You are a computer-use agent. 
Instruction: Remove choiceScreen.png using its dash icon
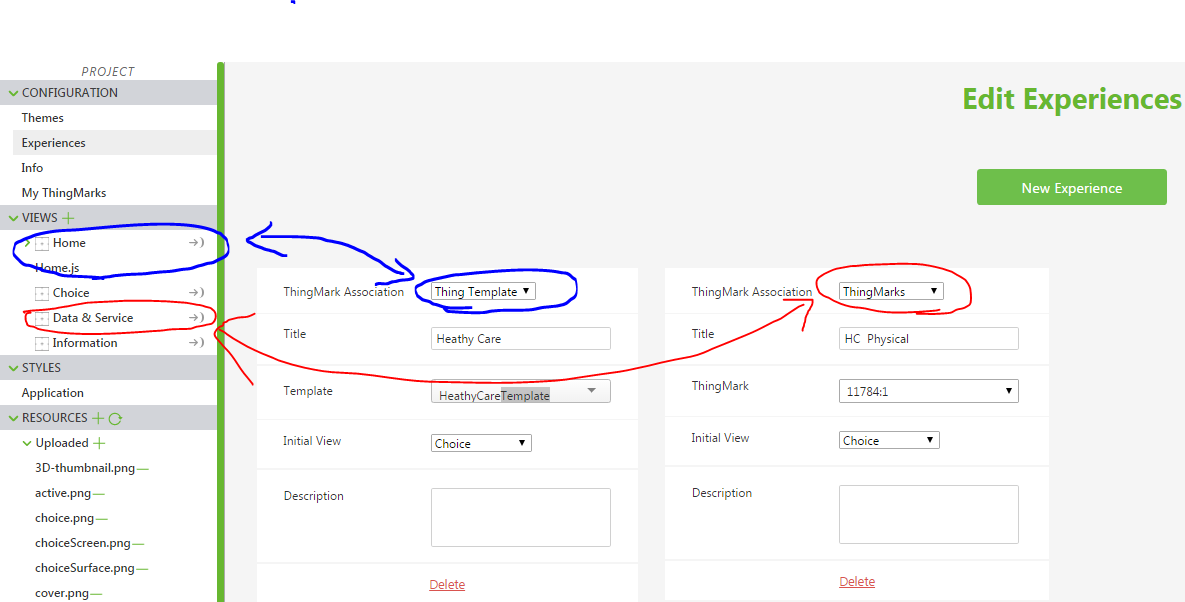pyautogui.click(x=138, y=543)
